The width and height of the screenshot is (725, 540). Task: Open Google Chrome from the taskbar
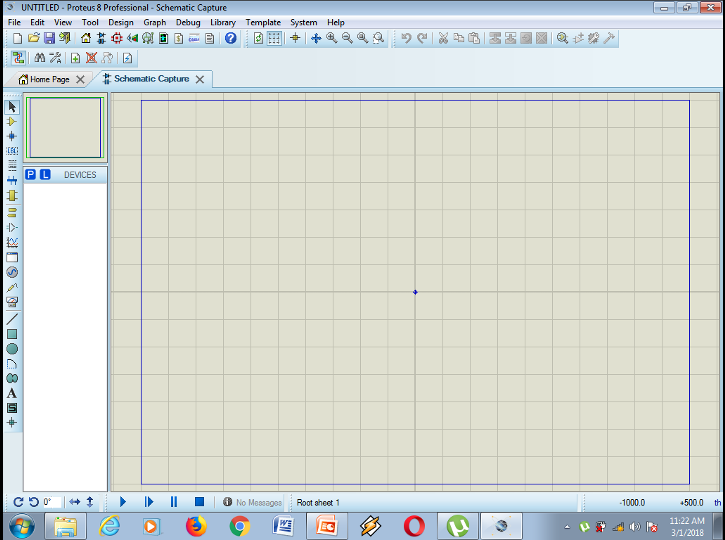click(x=239, y=525)
